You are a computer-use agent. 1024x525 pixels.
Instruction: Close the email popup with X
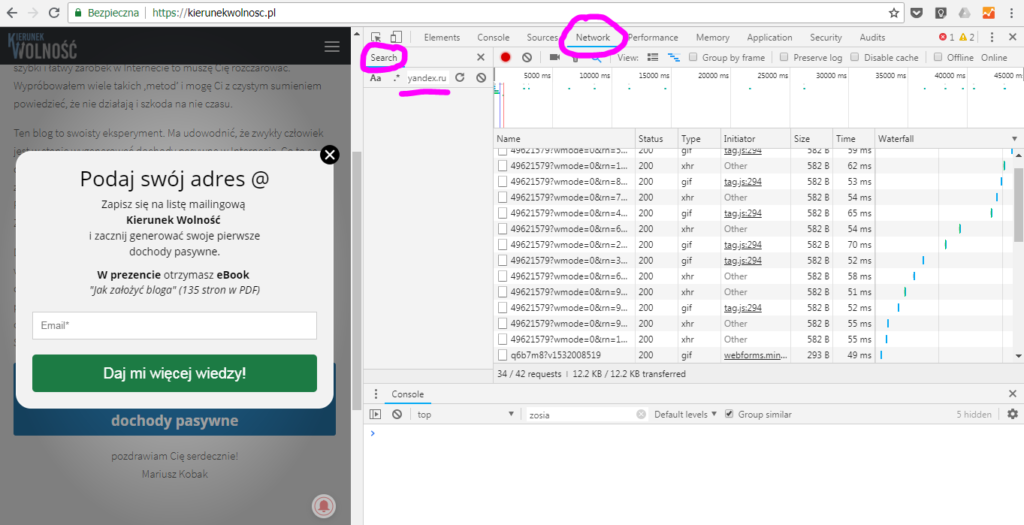(329, 154)
